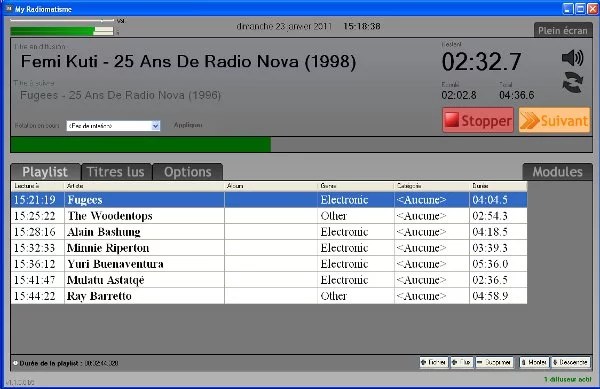
Task: Add a file with the Fichier button
Action: [x=434, y=362]
